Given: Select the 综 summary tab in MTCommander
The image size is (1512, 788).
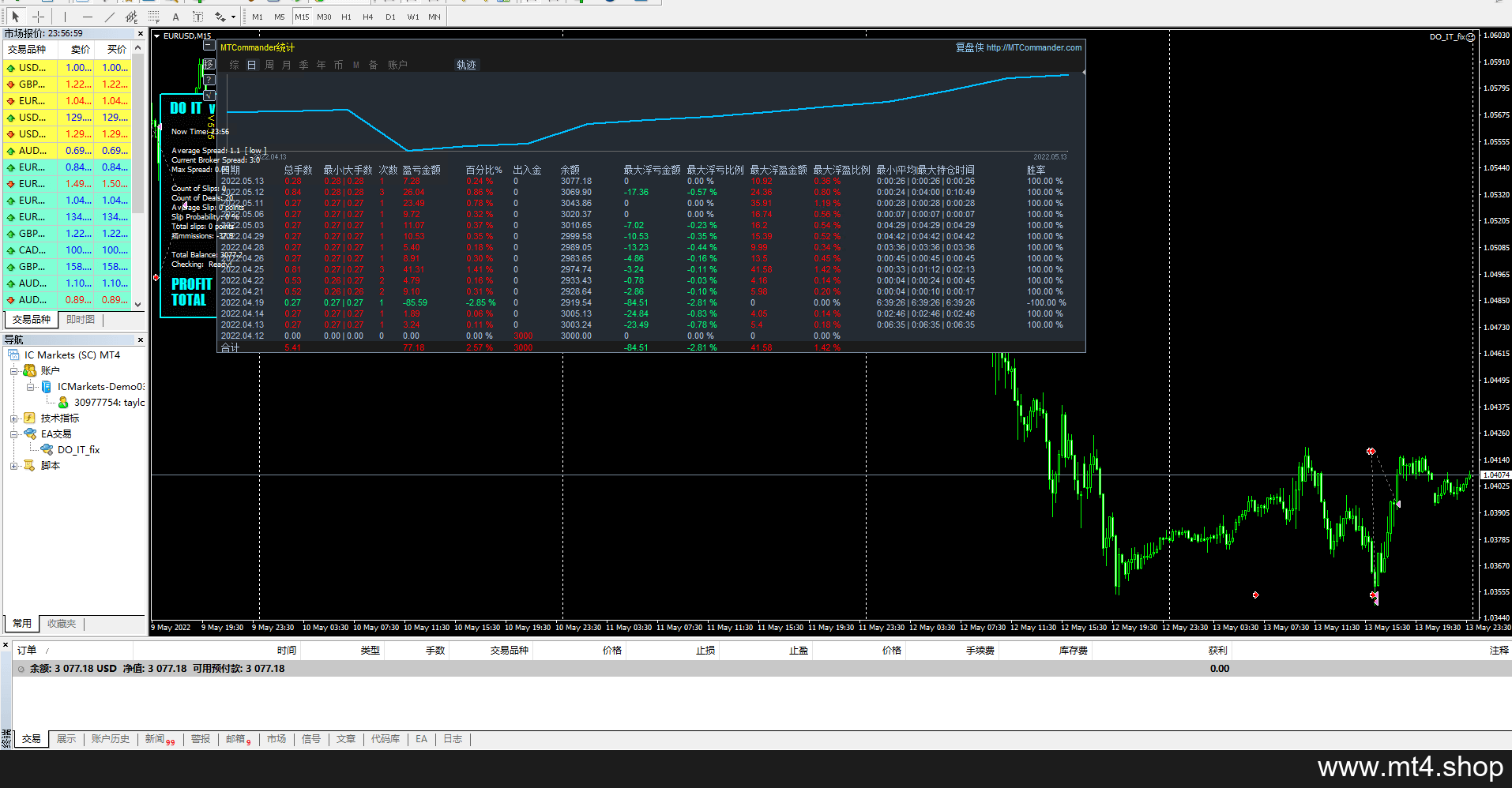Looking at the screenshot, I should click(x=234, y=65).
